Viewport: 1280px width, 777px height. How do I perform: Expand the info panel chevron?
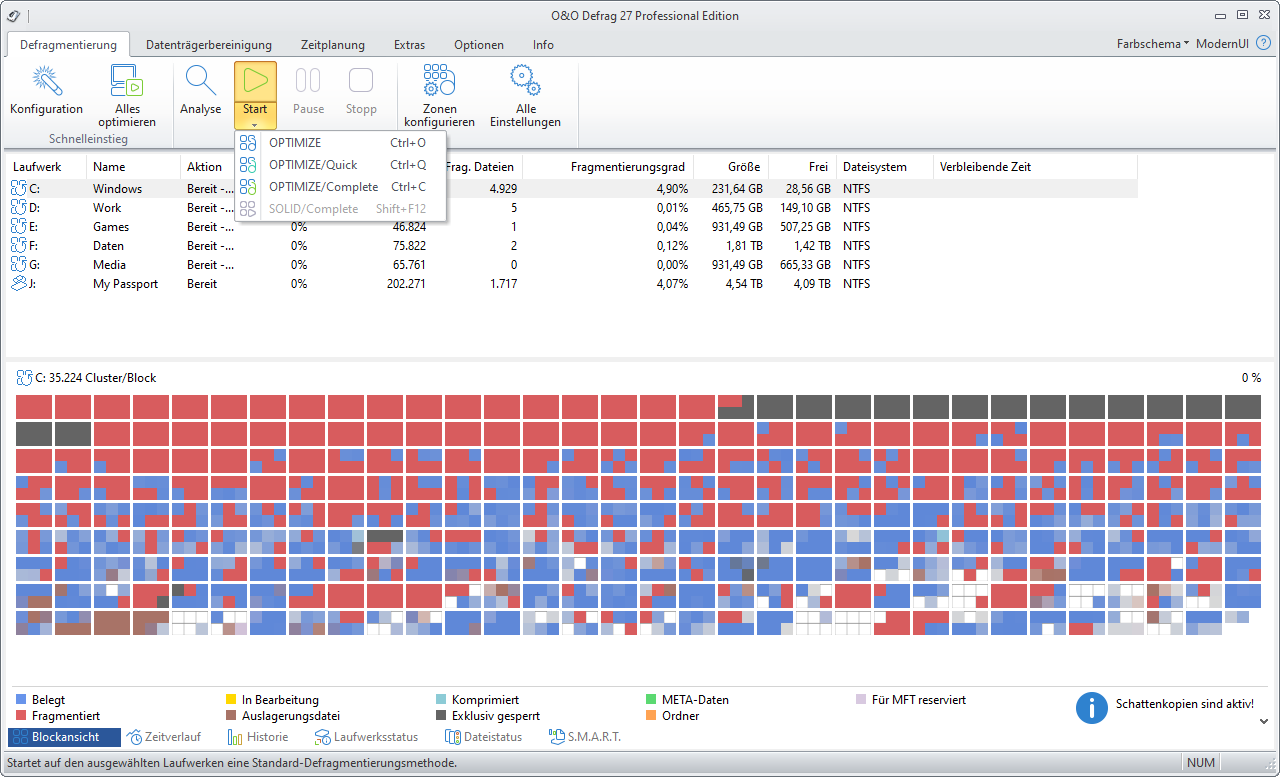pyautogui.click(x=1264, y=721)
